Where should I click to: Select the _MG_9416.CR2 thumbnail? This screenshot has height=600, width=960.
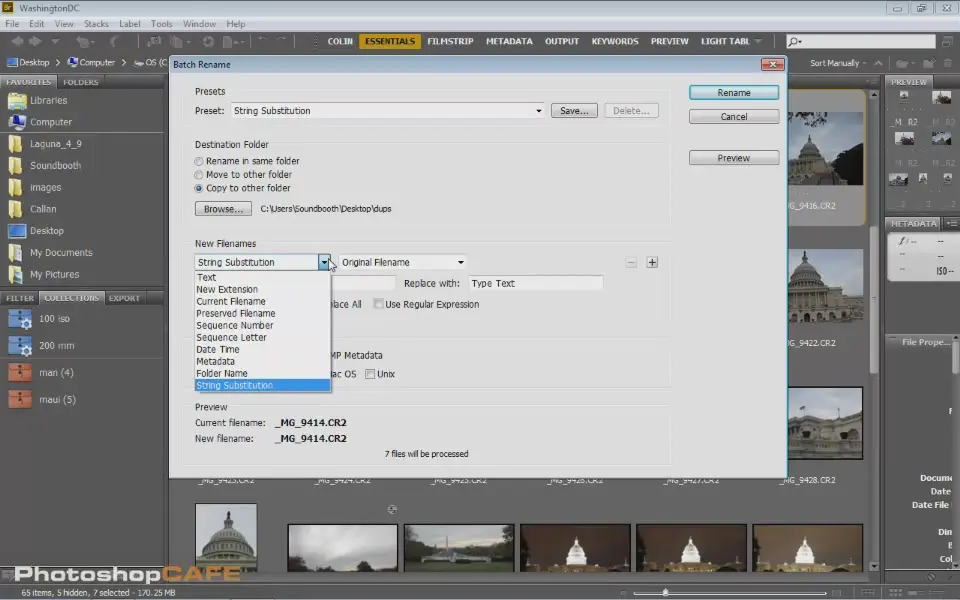(x=825, y=149)
